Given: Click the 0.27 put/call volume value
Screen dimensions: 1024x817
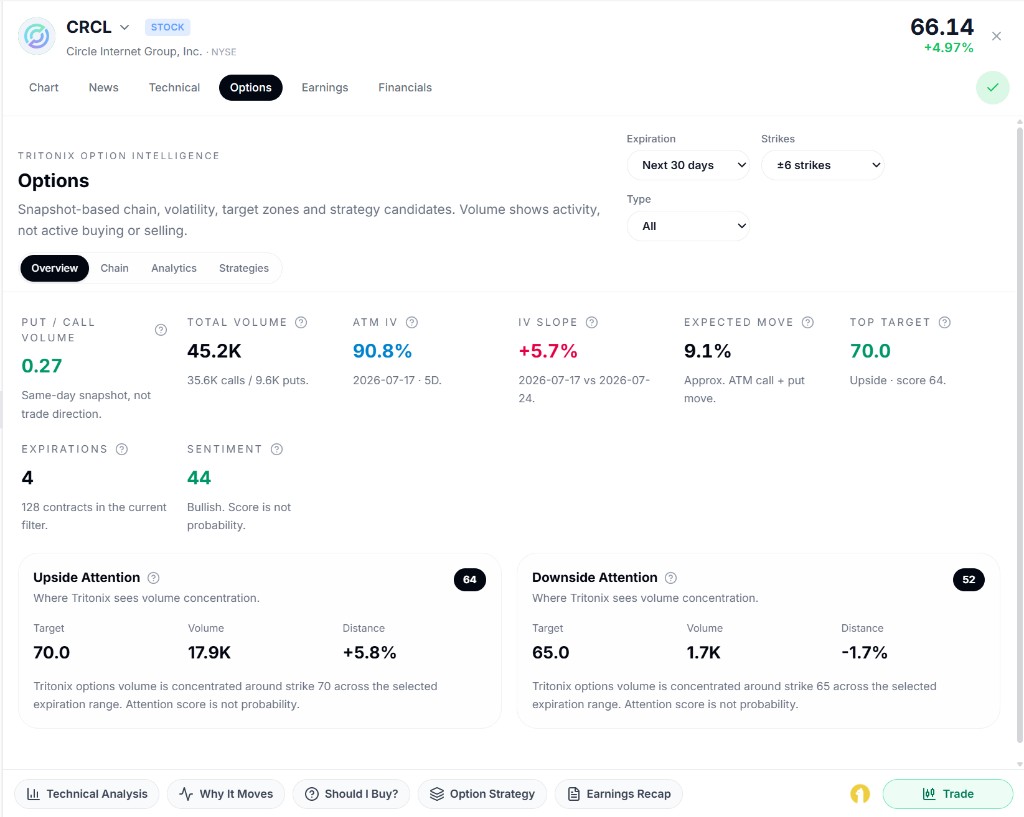Looking at the screenshot, I should [42, 366].
